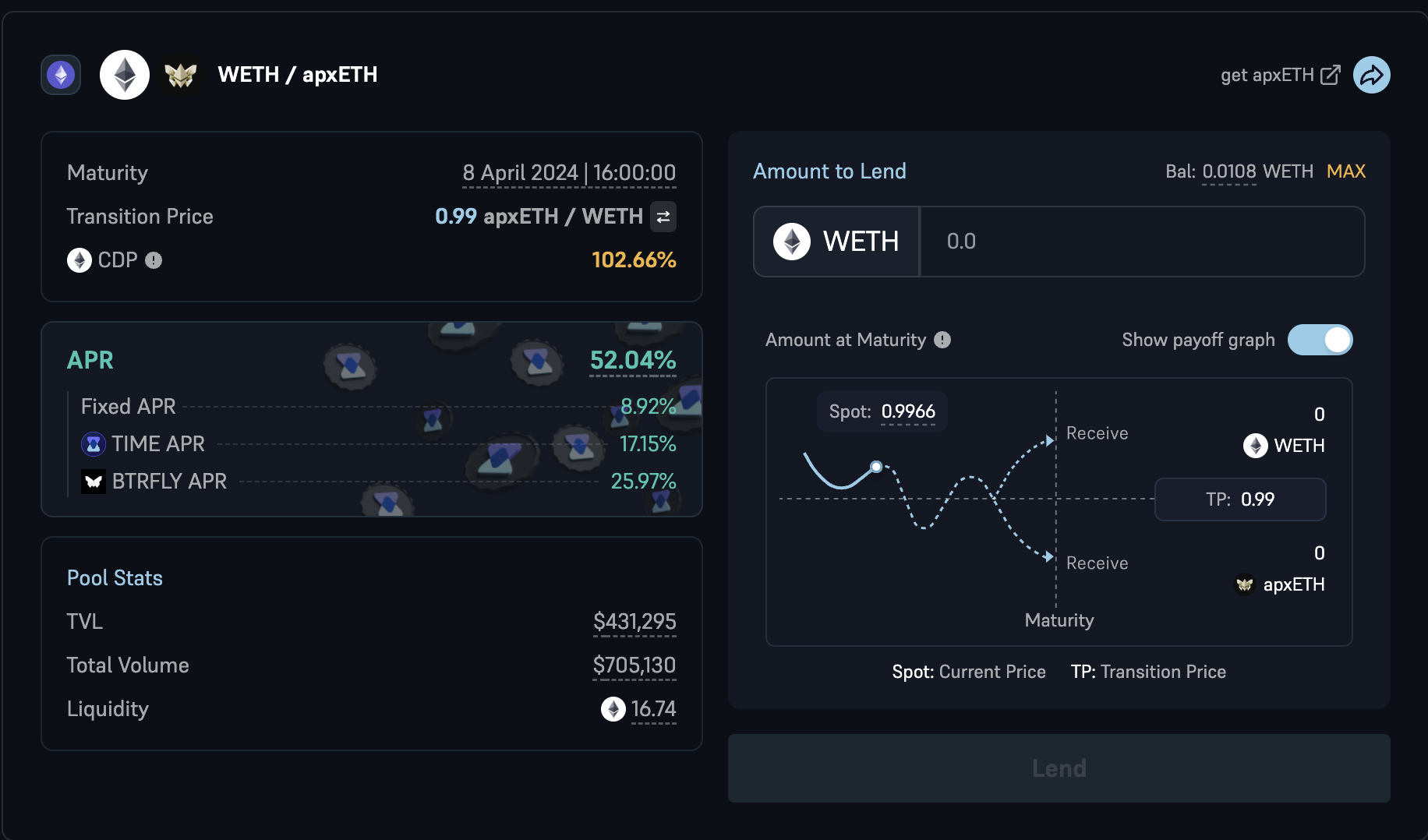Click the WETH amount input field
Screen dimensions: 1428x840
[1142, 242]
